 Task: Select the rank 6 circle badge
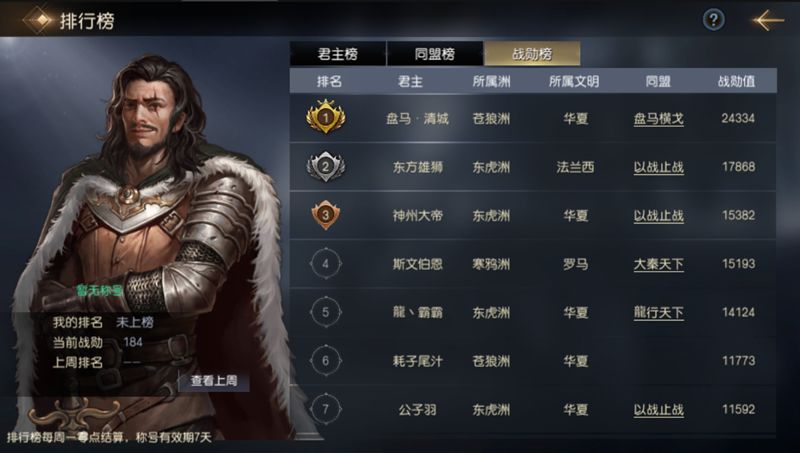(x=326, y=361)
